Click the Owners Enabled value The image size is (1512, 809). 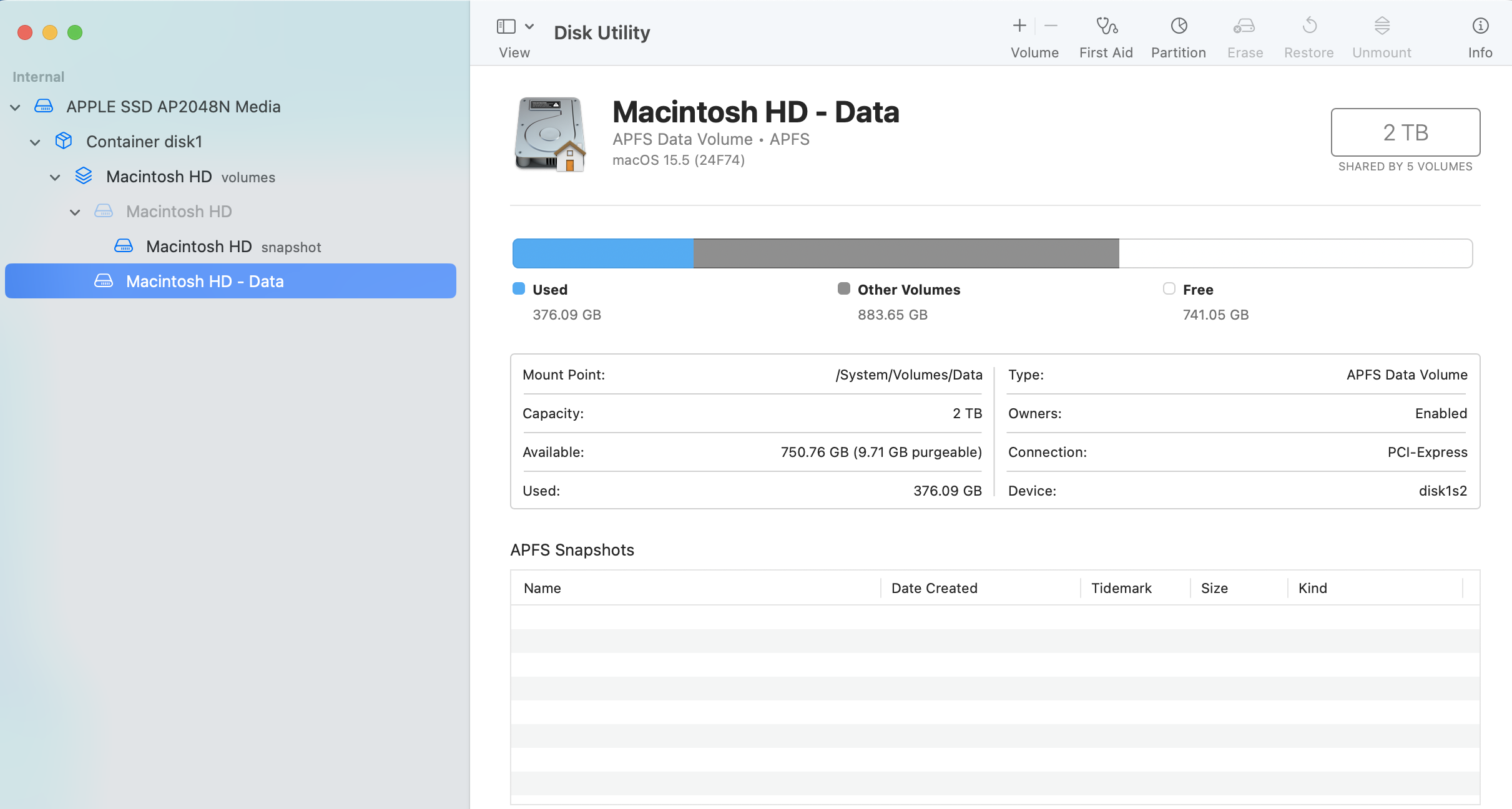1441,413
